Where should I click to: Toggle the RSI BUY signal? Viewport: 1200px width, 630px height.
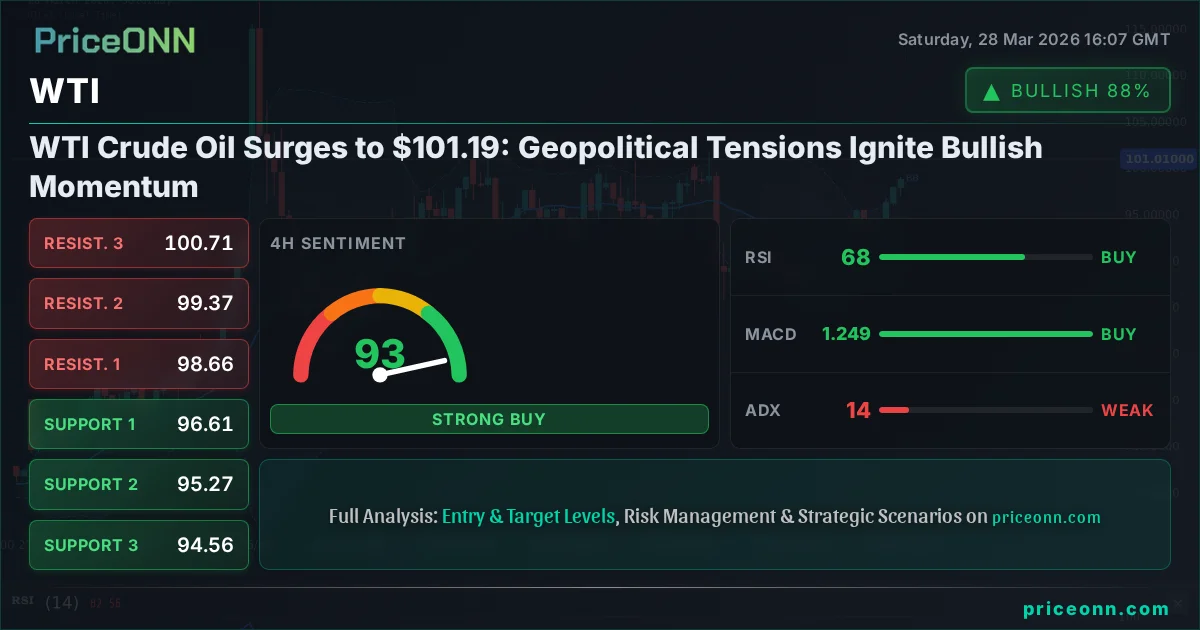[x=1118, y=257]
